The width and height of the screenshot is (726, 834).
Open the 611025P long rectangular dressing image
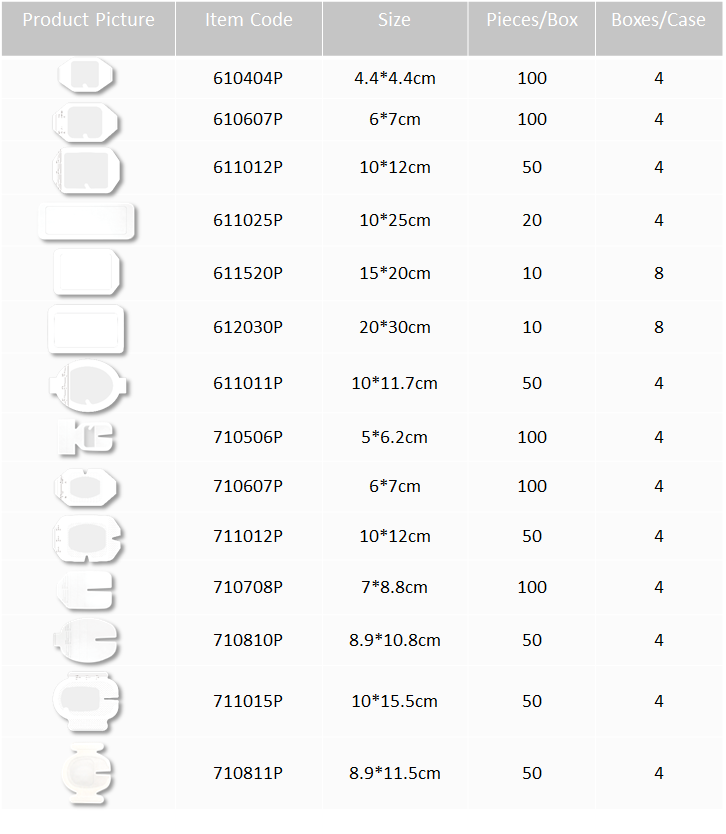(x=88, y=221)
